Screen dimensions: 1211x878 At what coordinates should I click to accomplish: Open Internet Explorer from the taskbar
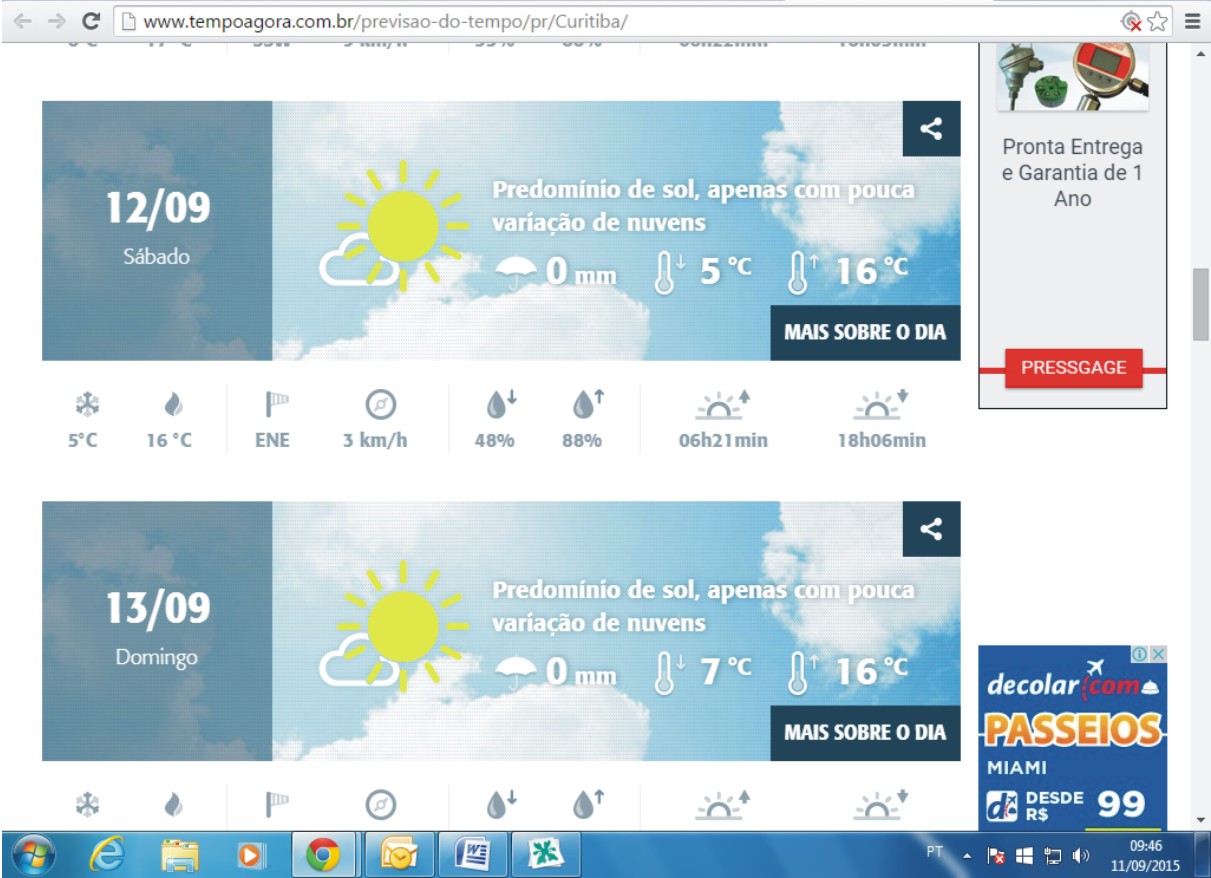[107, 855]
